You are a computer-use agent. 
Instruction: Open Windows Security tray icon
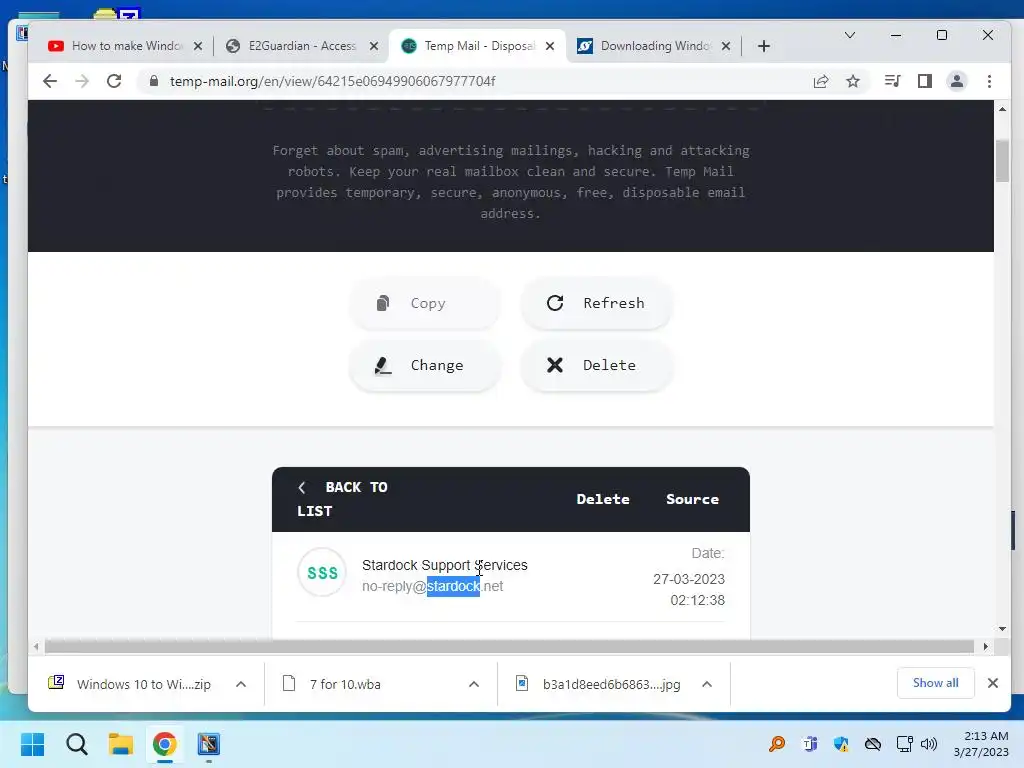point(841,744)
